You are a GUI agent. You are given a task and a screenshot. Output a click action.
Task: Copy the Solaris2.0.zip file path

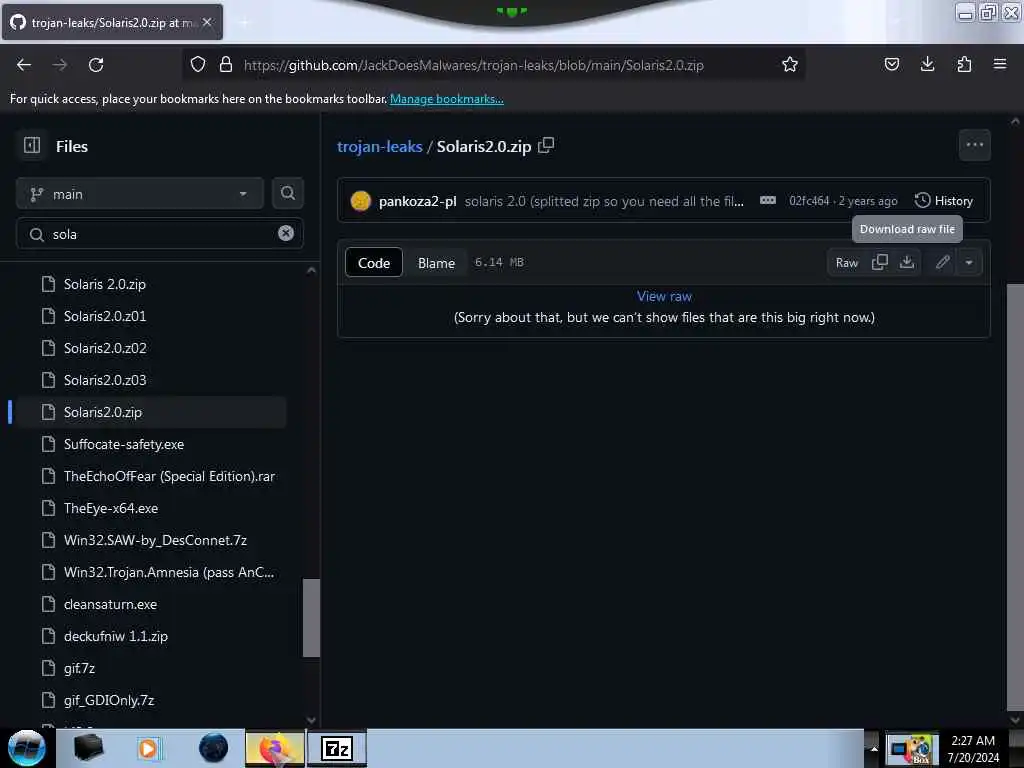click(546, 145)
